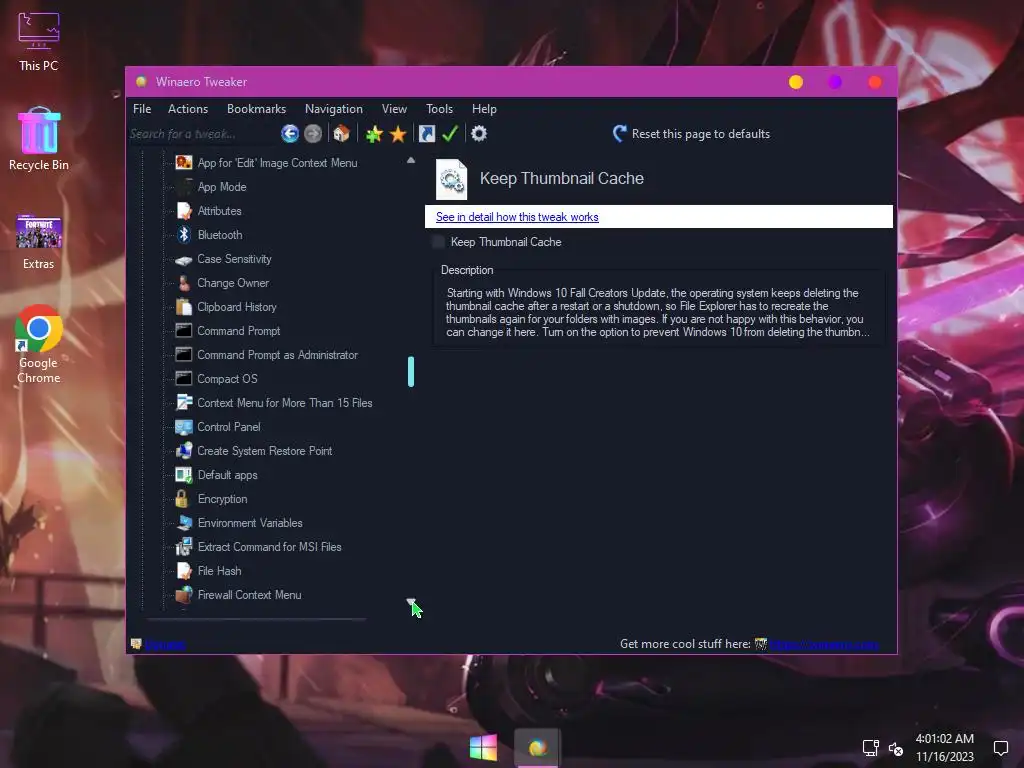Click the Clipboard History icon
Image resolution: width=1024 pixels, height=768 pixels.
pos(184,307)
